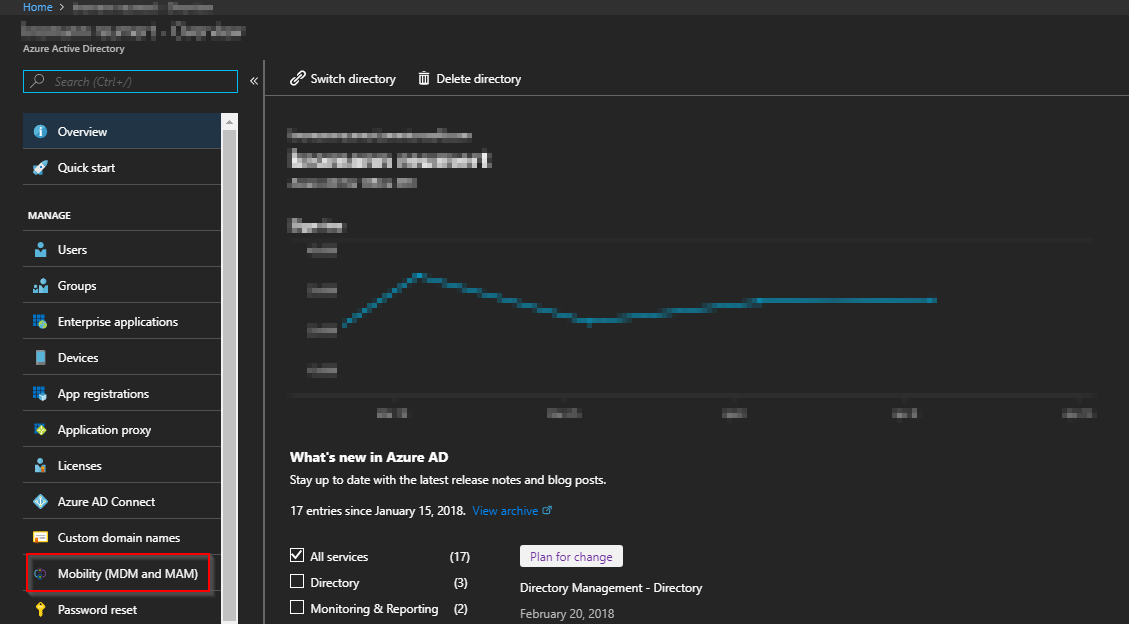Check the Monitoring & Reporting checkbox
The height and width of the screenshot is (624, 1129).
pos(297,607)
